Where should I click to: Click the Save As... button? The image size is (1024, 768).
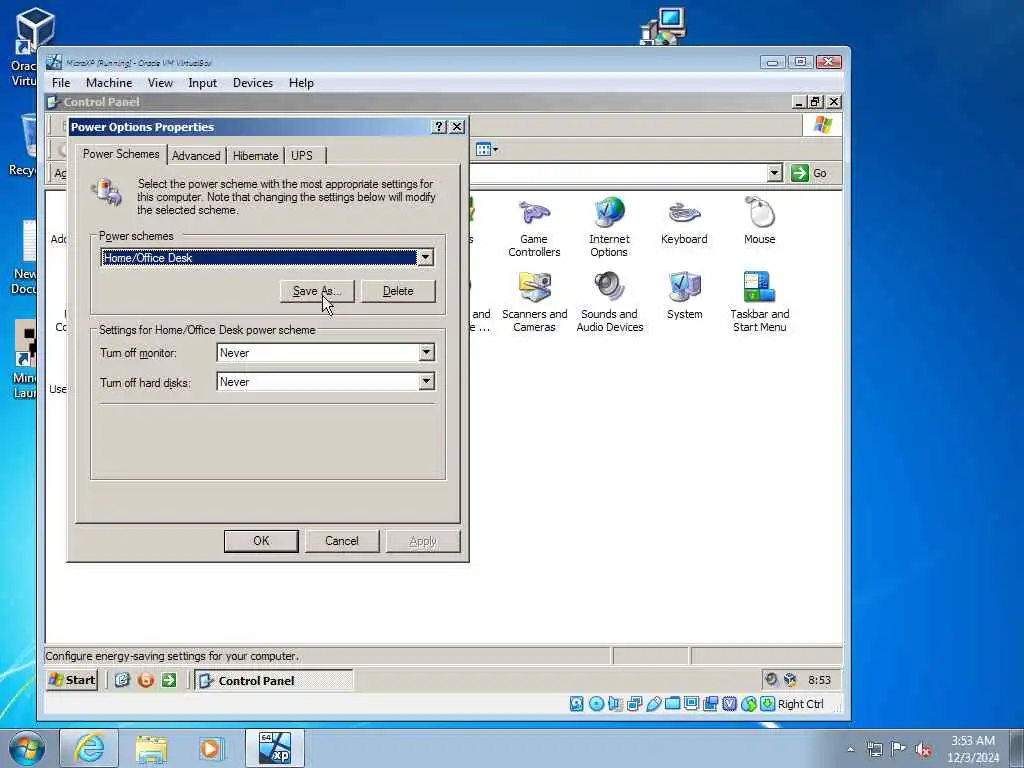tap(317, 291)
